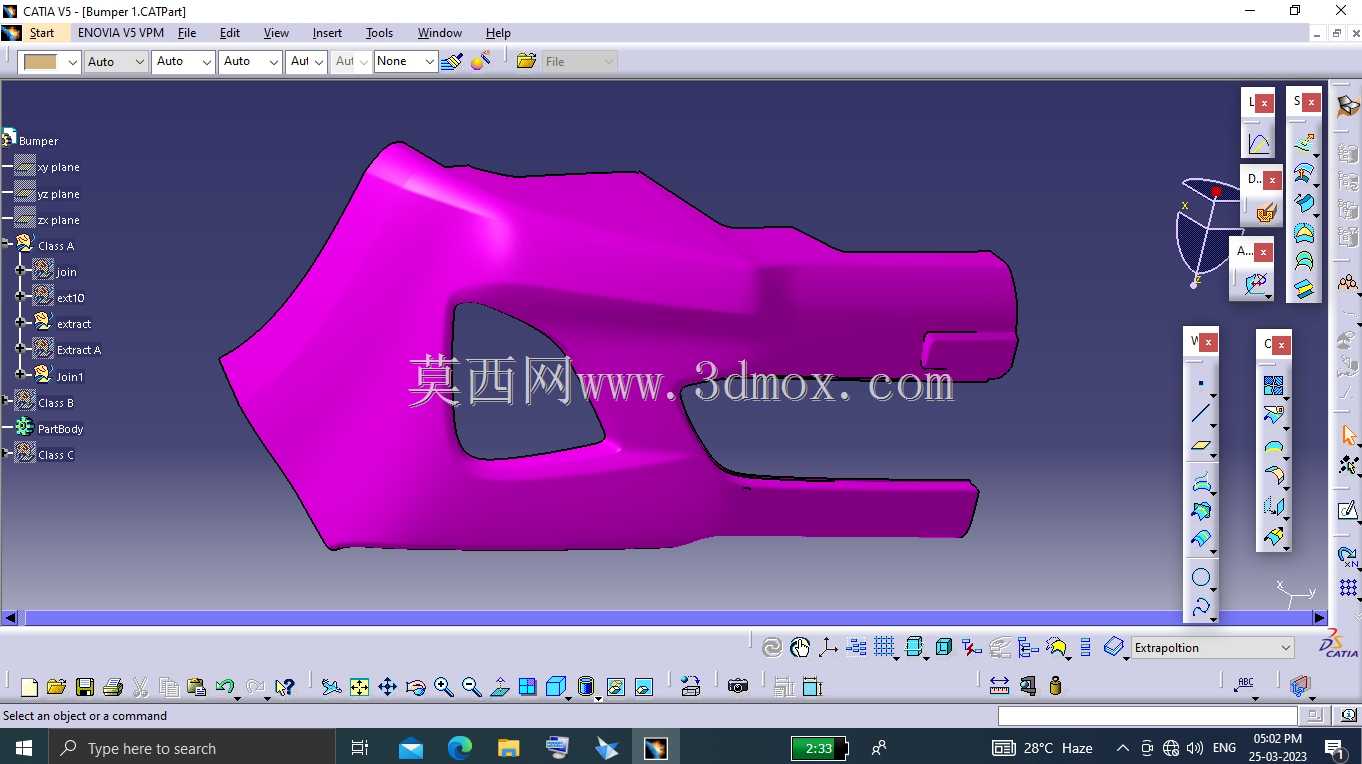
Task: Open the ENOVIA V5 VPM menu
Action: tap(121, 33)
